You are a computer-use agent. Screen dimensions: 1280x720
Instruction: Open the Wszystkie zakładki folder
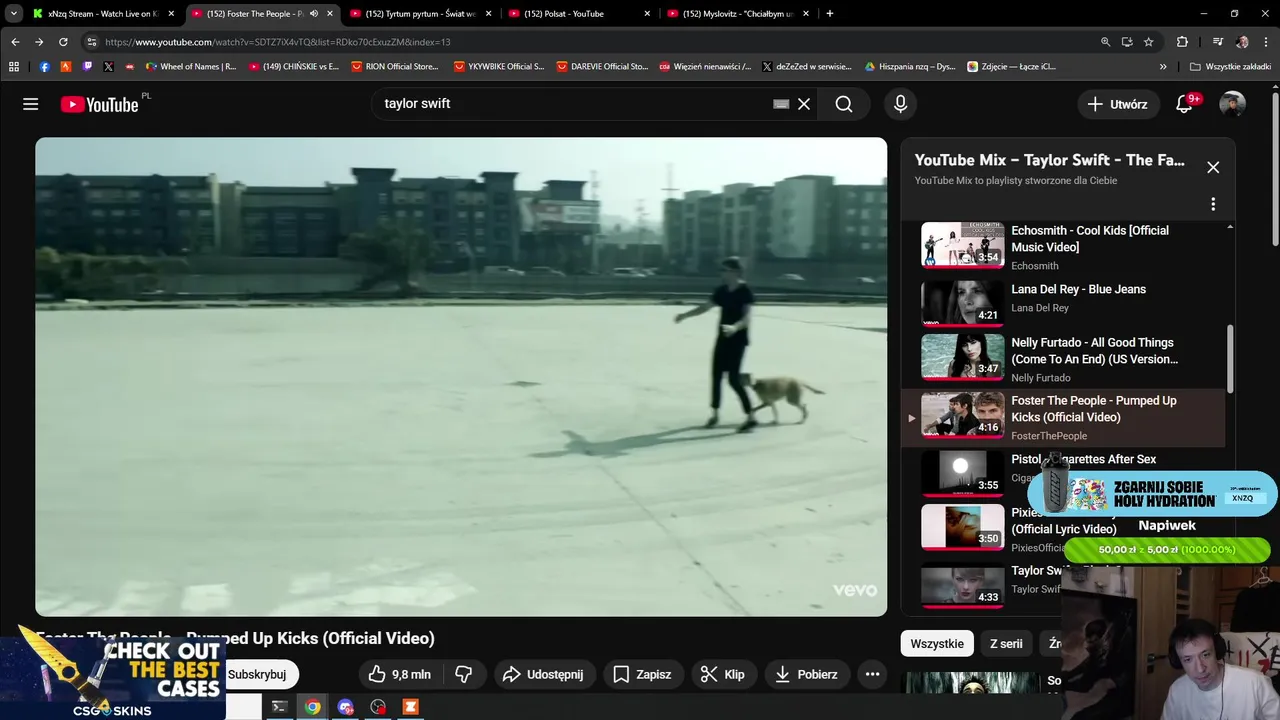coord(1230,67)
